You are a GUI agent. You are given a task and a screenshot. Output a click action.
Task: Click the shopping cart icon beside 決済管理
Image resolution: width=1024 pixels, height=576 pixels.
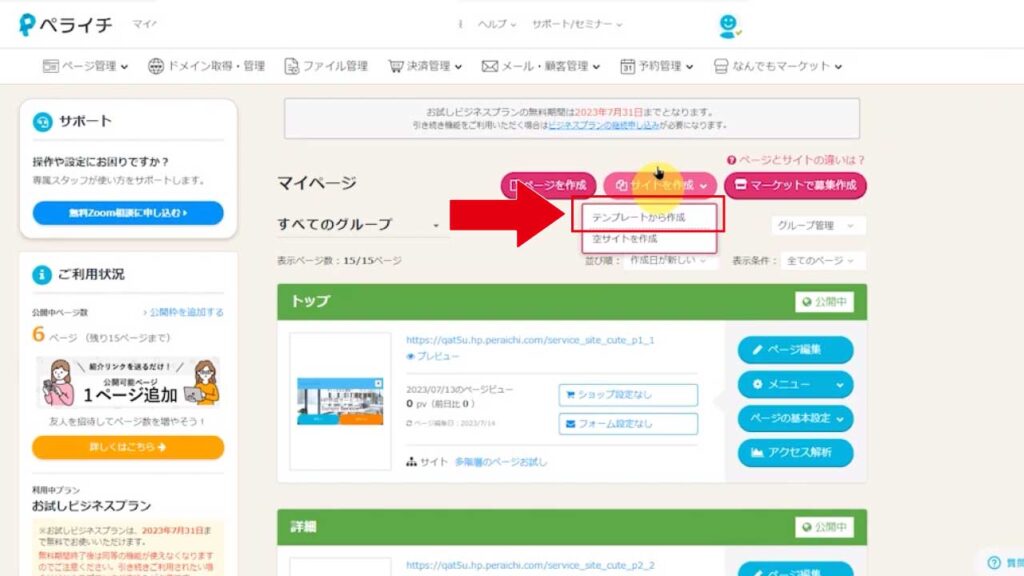[x=396, y=66]
